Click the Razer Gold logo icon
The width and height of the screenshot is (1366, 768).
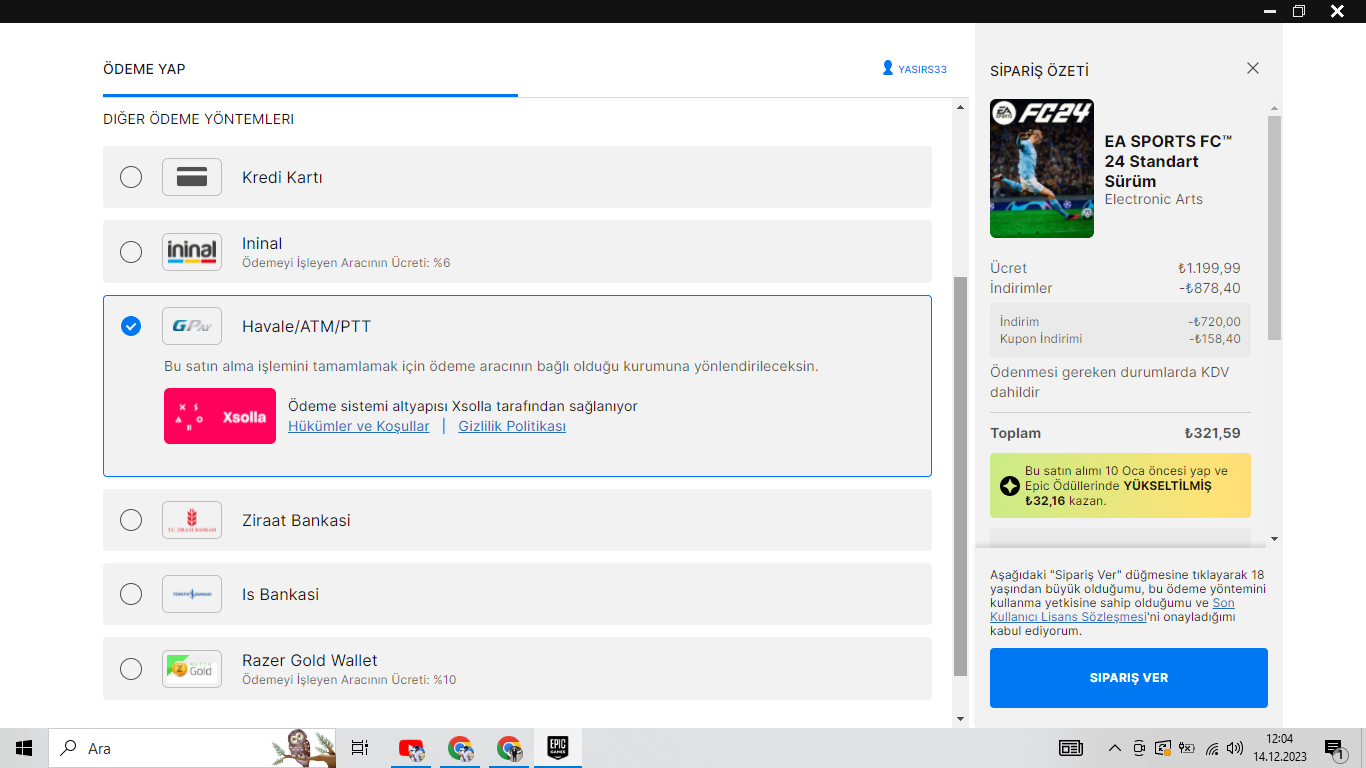[x=192, y=669]
